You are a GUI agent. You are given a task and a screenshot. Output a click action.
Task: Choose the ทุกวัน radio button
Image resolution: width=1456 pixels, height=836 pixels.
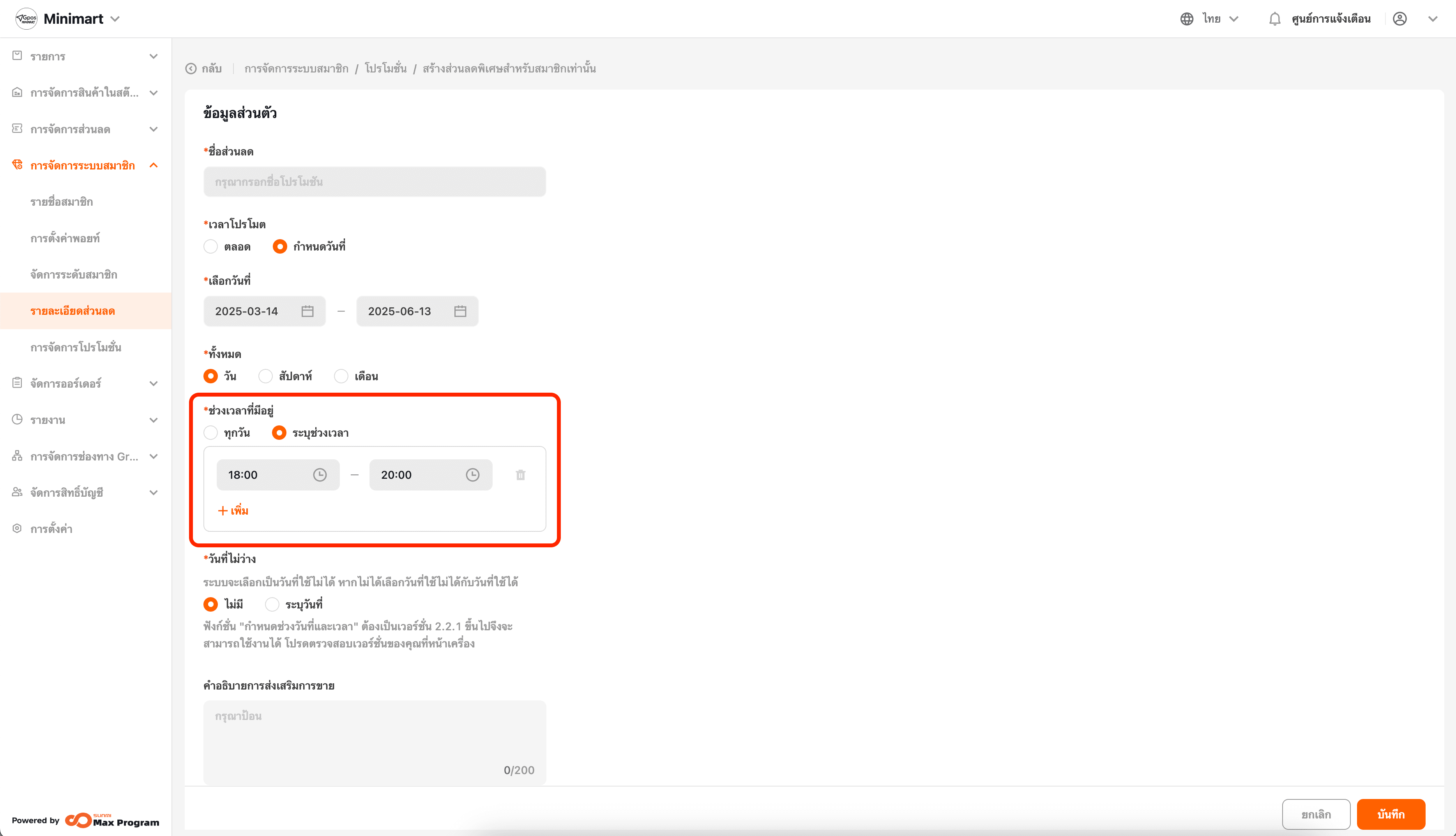click(211, 433)
